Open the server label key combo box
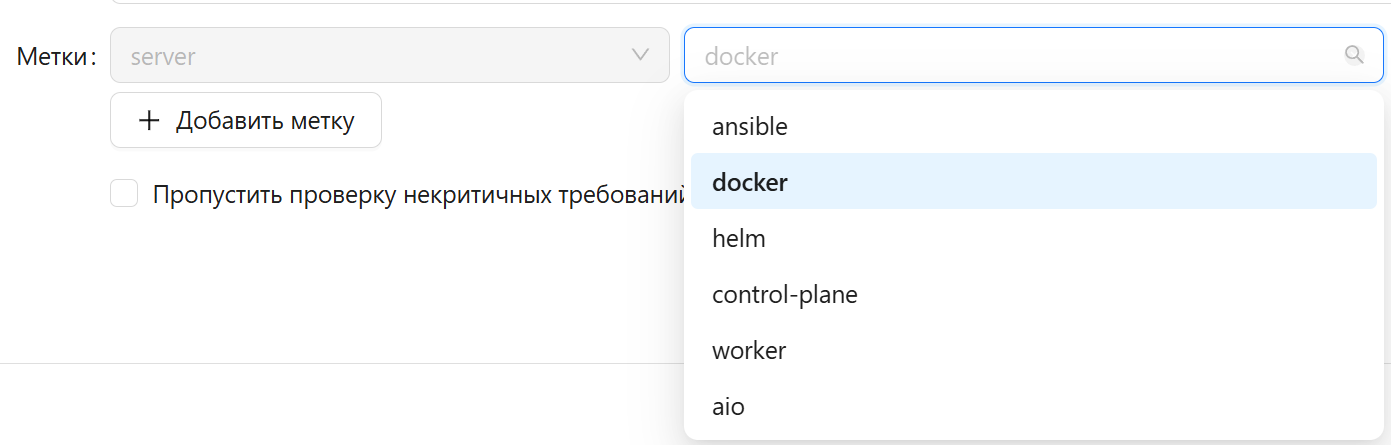Image resolution: width=1391 pixels, height=445 pixels. tap(389, 55)
